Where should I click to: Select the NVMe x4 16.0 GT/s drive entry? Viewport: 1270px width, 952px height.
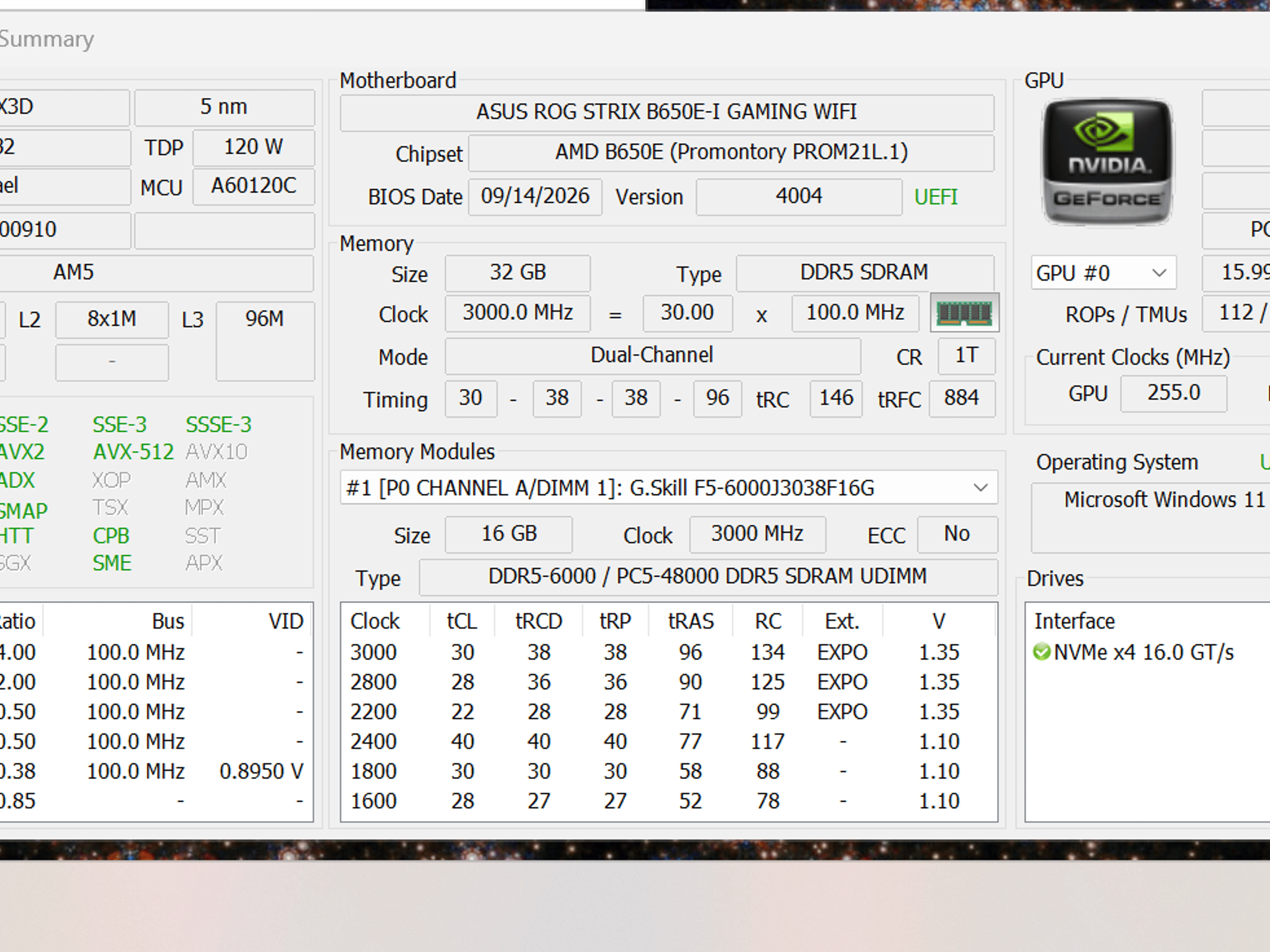(x=1134, y=652)
